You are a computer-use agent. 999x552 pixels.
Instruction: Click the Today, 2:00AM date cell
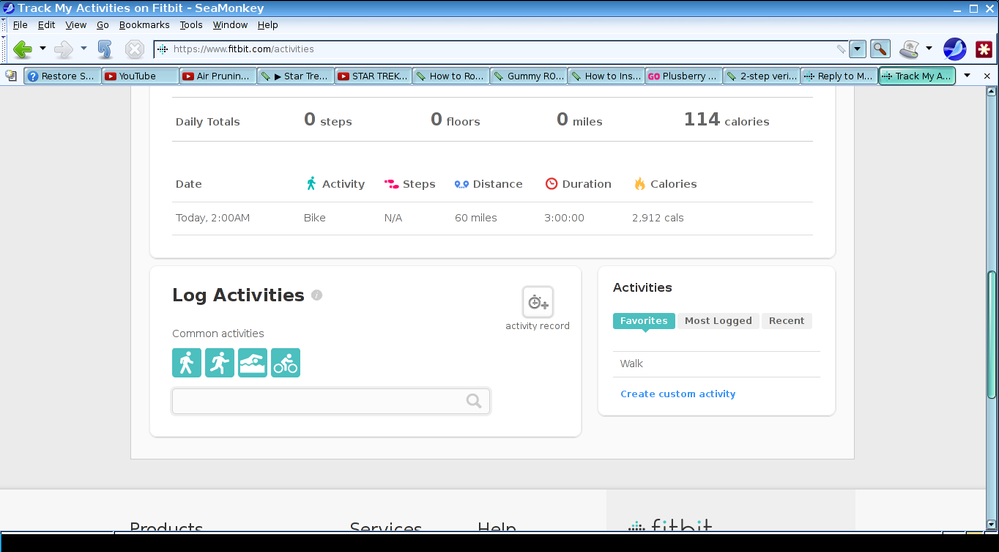tap(213, 218)
